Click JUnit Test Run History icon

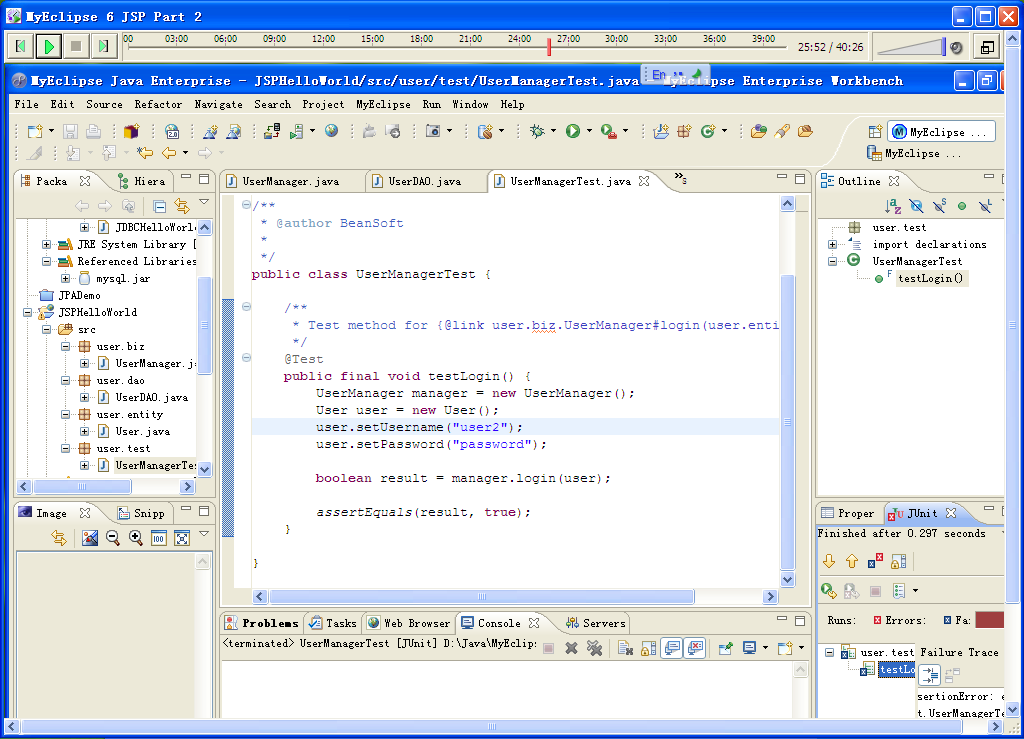coord(899,591)
